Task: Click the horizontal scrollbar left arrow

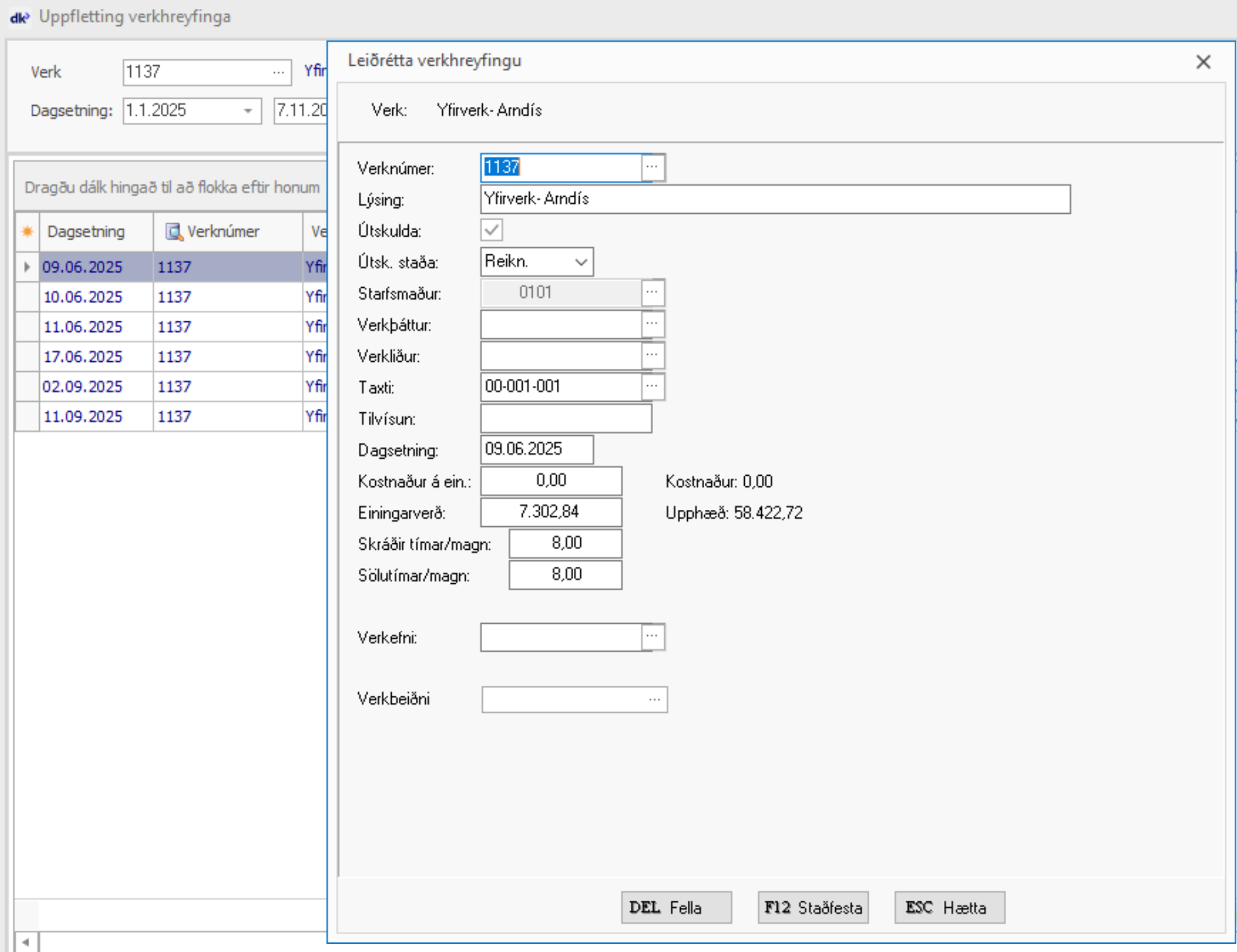Action: pos(26,942)
